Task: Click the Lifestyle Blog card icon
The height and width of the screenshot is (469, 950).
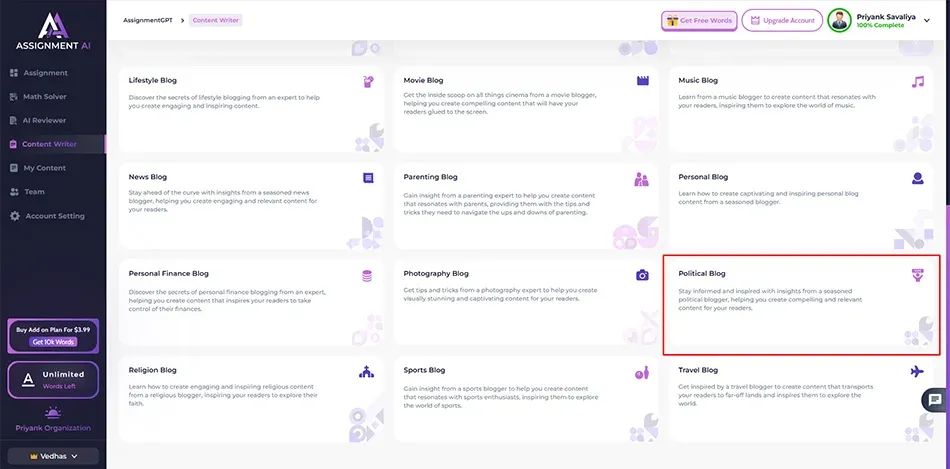Action: pyautogui.click(x=368, y=81)
